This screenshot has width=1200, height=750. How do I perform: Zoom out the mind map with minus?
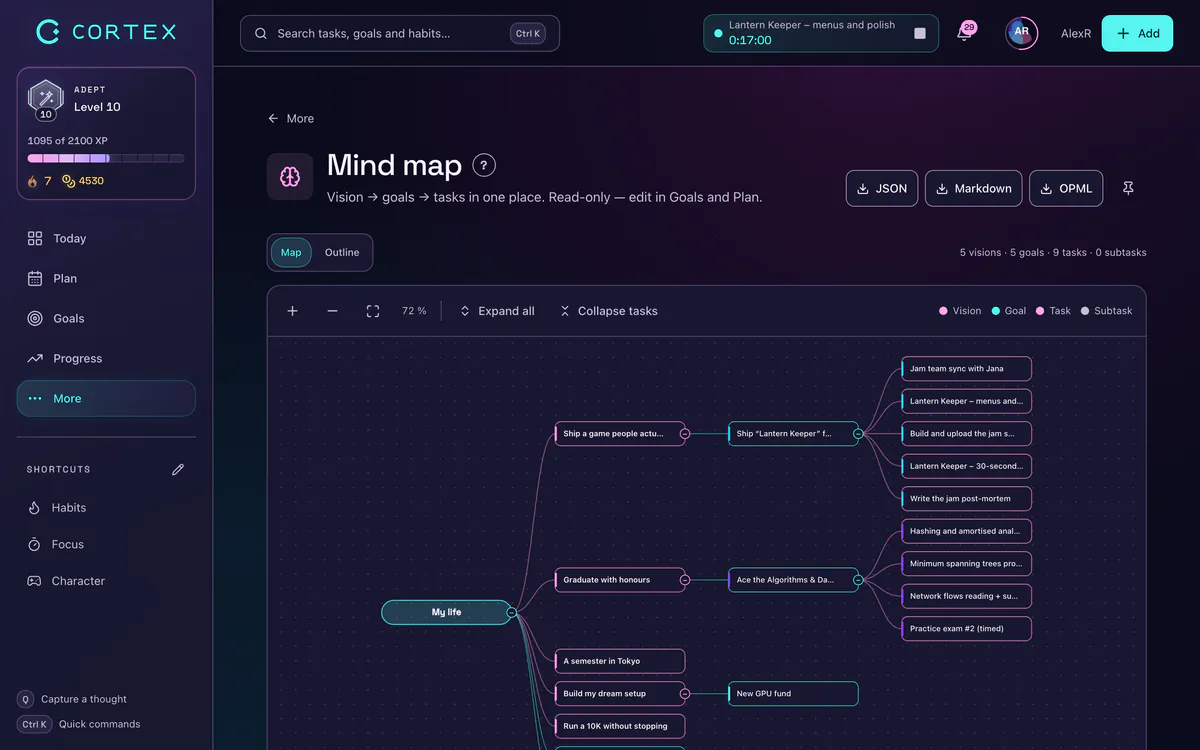(333, 311)
